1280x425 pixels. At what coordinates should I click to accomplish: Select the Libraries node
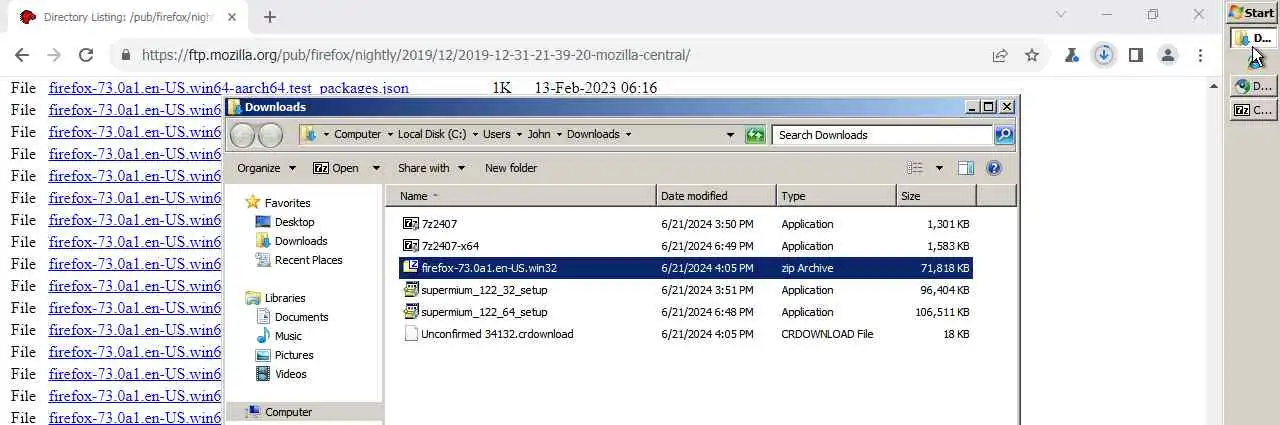tap(285, 298)
